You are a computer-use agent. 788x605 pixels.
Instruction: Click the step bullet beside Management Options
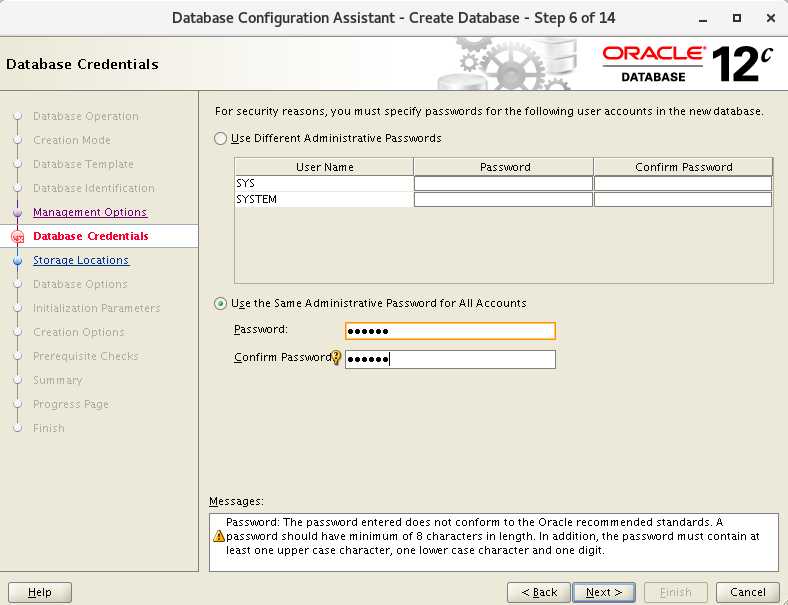18,213
